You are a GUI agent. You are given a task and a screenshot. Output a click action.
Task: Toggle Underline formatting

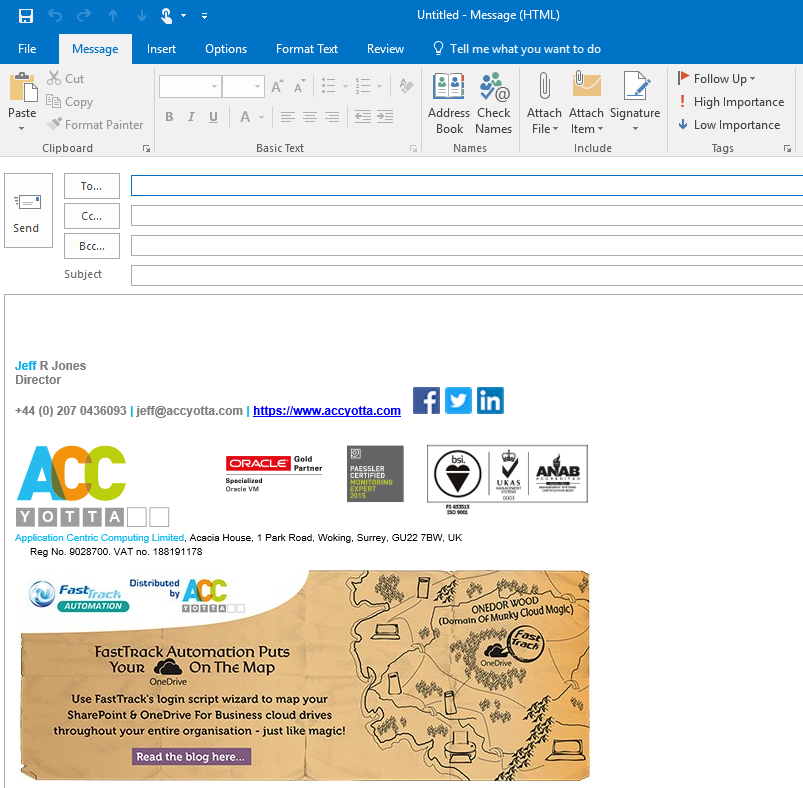(214, 117)
